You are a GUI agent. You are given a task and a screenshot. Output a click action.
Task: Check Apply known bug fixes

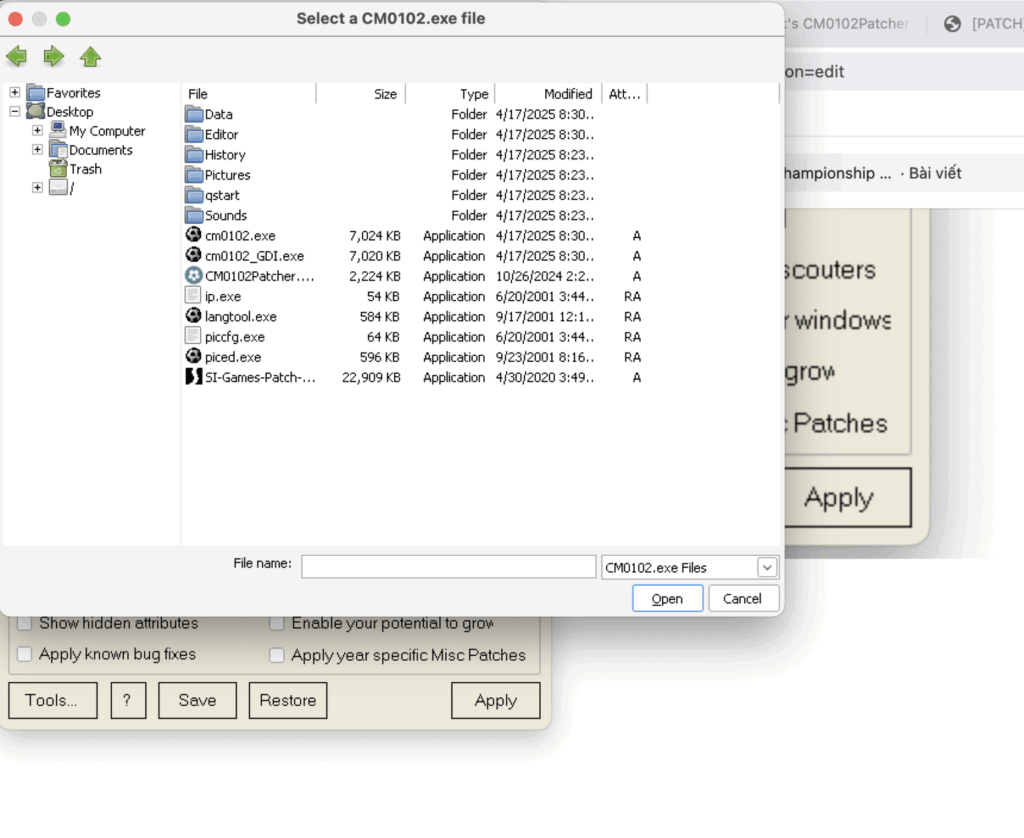[x=25, y=654]
